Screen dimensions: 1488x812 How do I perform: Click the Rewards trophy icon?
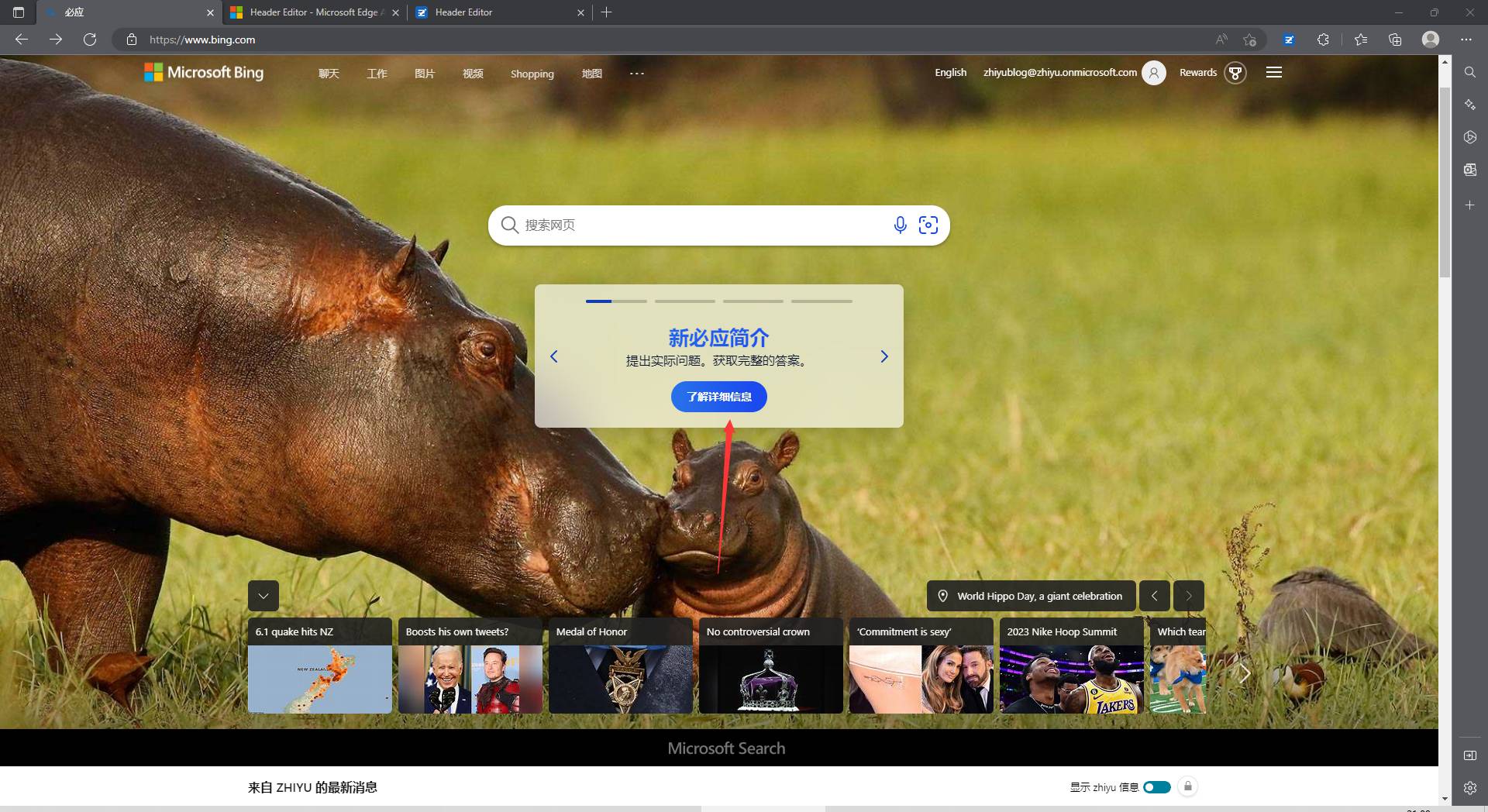(1235, 73)
